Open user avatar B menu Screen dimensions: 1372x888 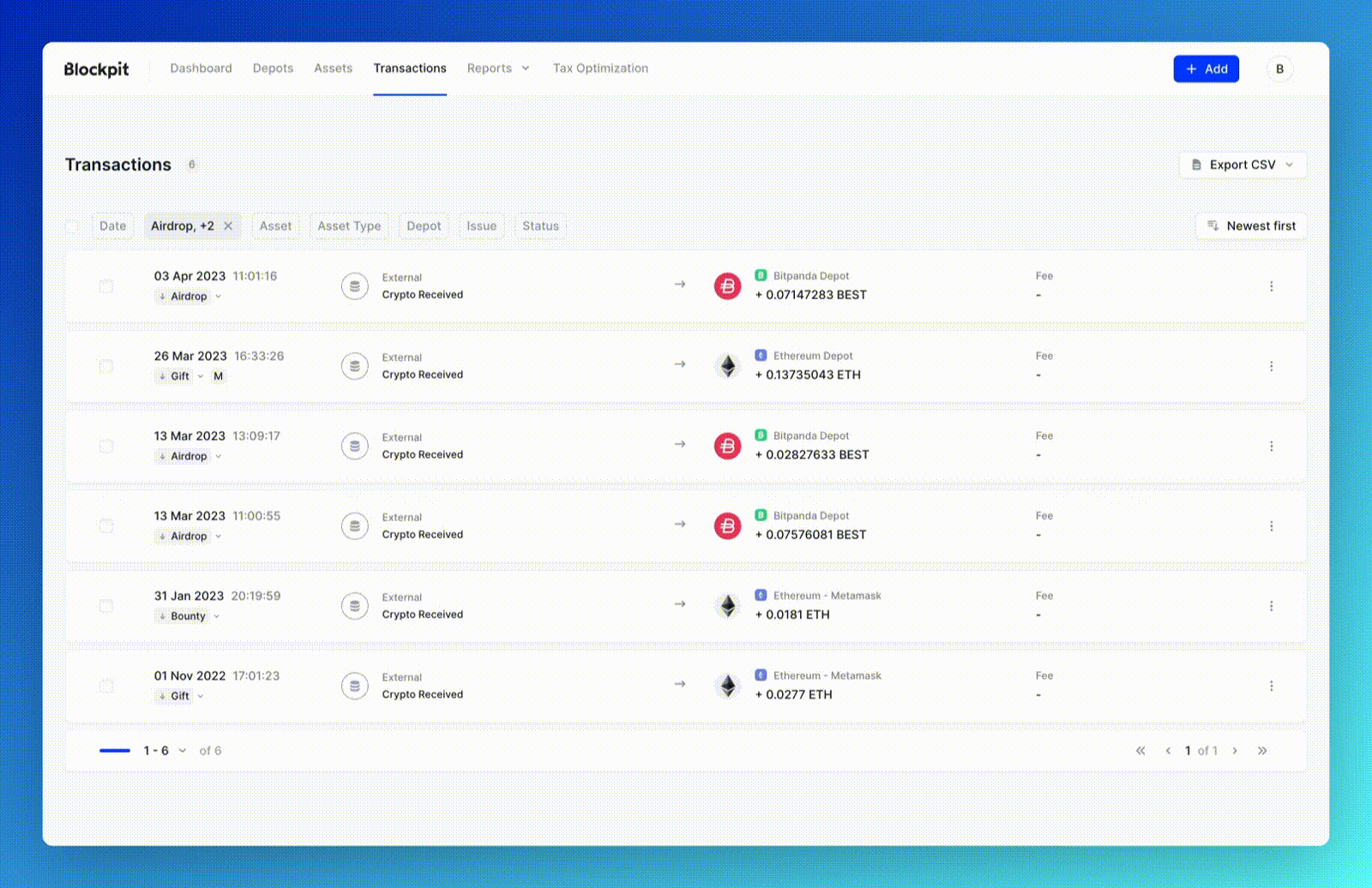click(1279, 69)
